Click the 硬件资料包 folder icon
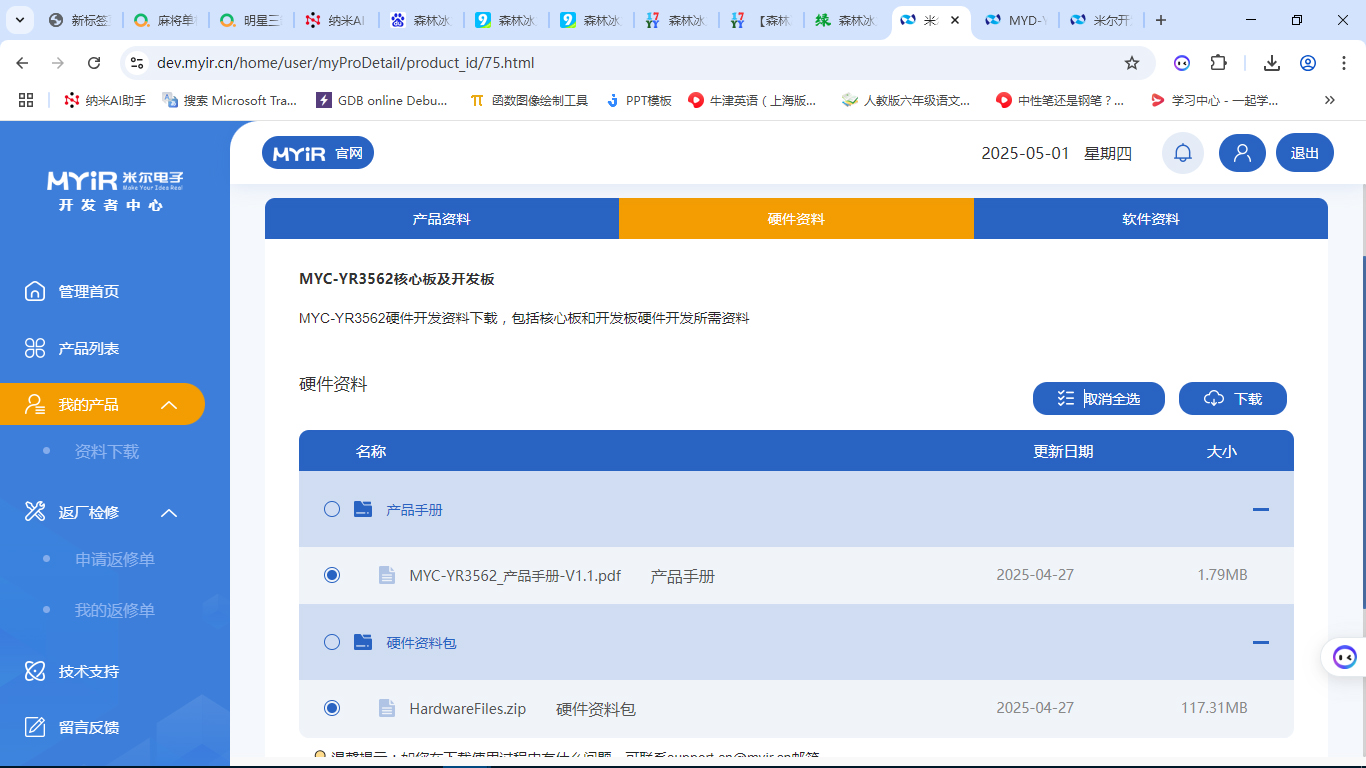 click(363, 642)
